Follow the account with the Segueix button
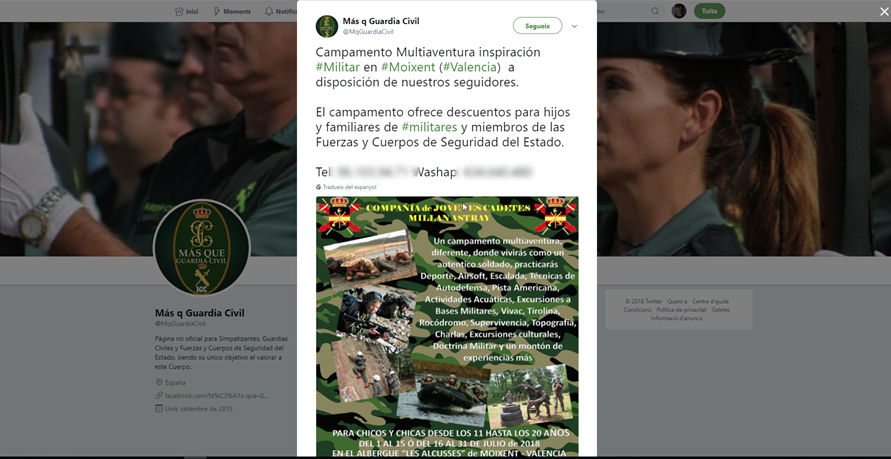 tap(537, 26)
